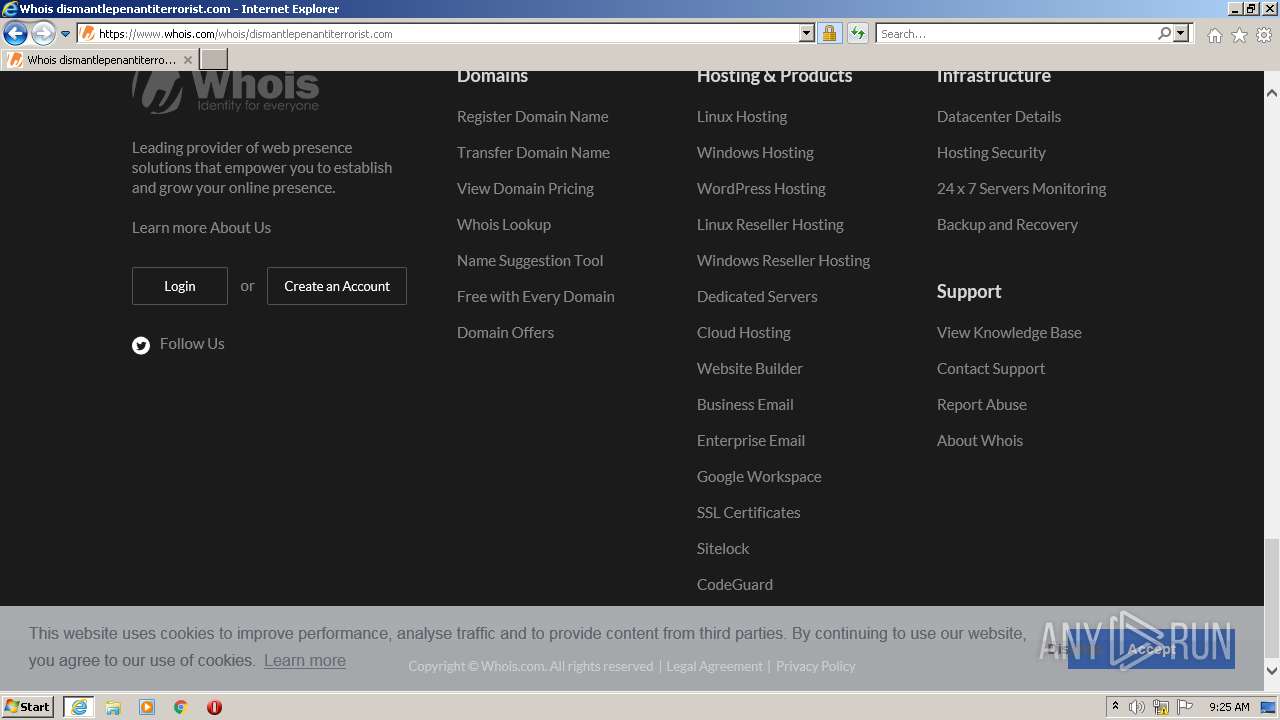Open Cloud Hosting link

[743, 333]
